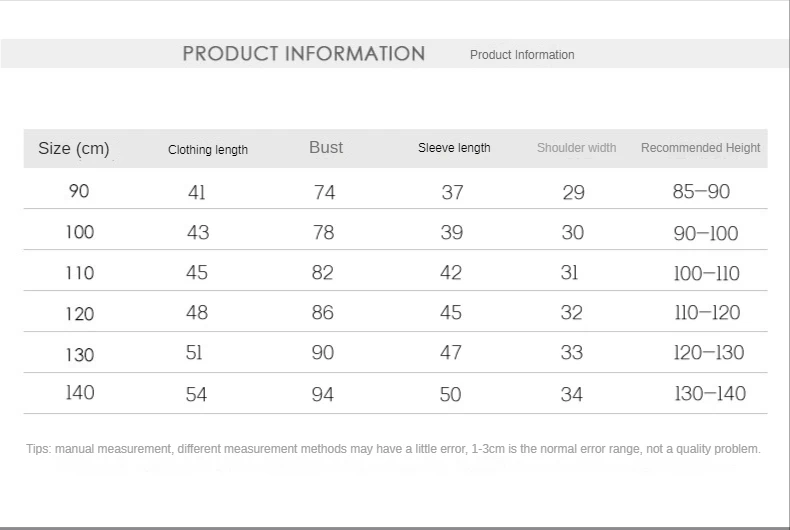Select sleeve length value 47
Viewport: 790px width, 530px height.
(x=452, y=353)
